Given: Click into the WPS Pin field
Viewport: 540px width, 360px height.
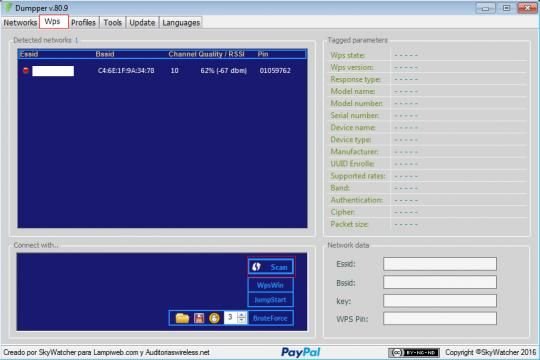Looking at the screenshot, I should click(440, 319).
